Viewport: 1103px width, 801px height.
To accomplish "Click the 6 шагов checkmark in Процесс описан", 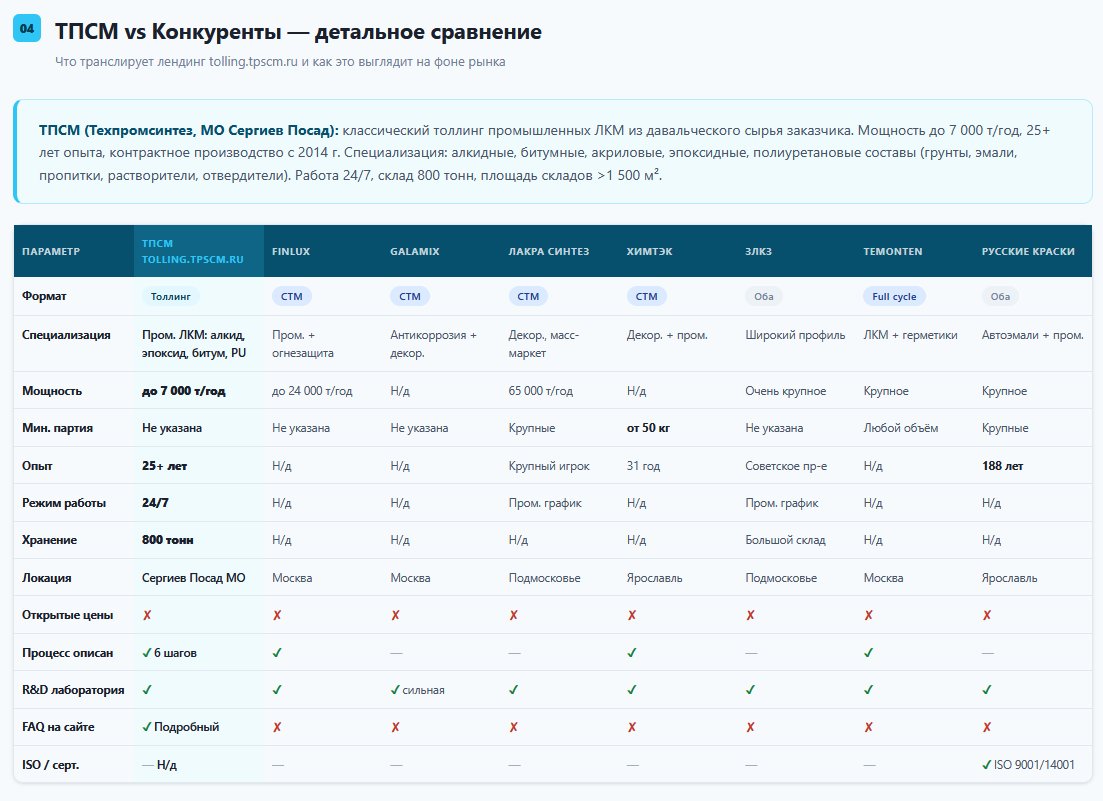I will (147, 653).
